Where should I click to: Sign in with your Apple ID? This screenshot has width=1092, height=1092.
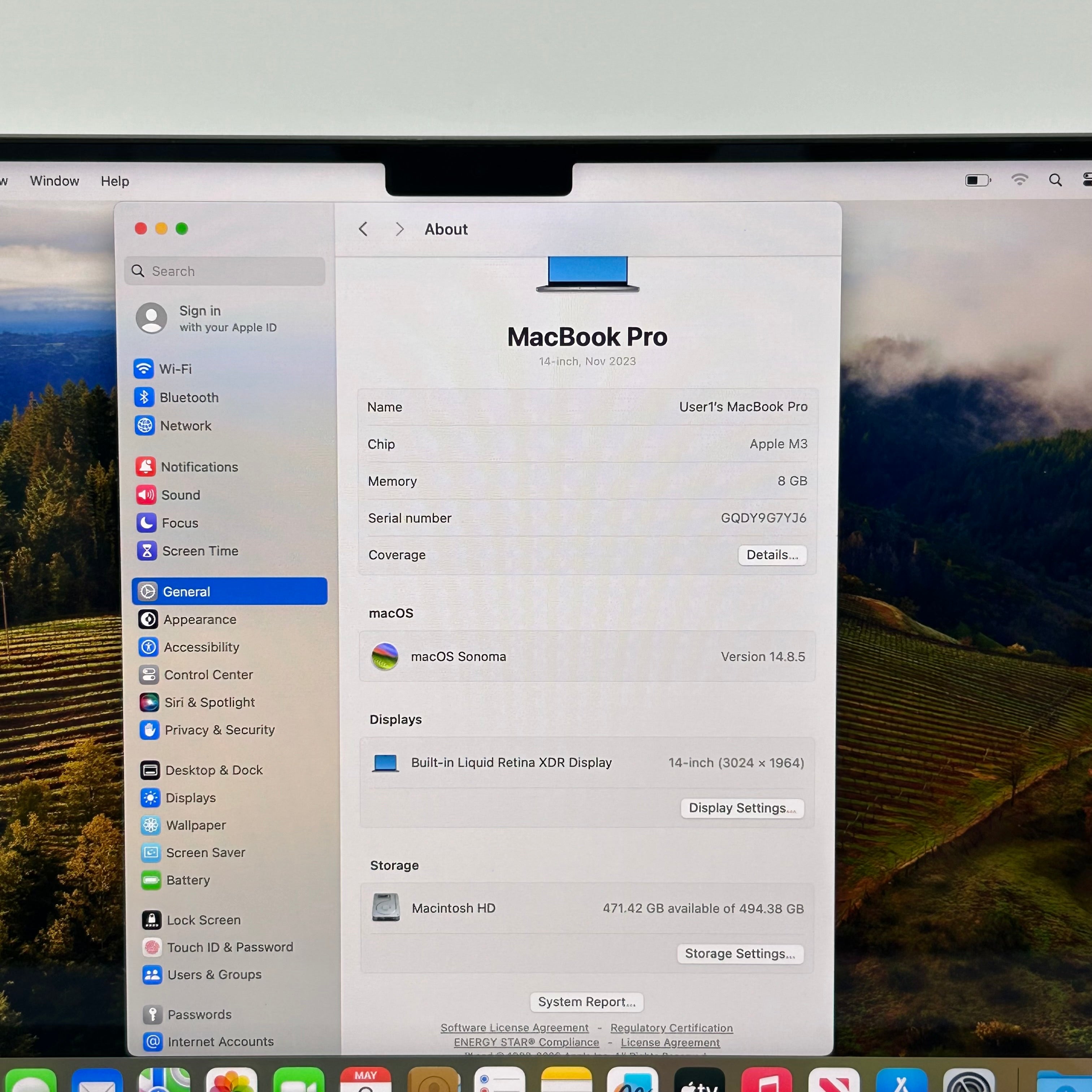tap(207, 318)
